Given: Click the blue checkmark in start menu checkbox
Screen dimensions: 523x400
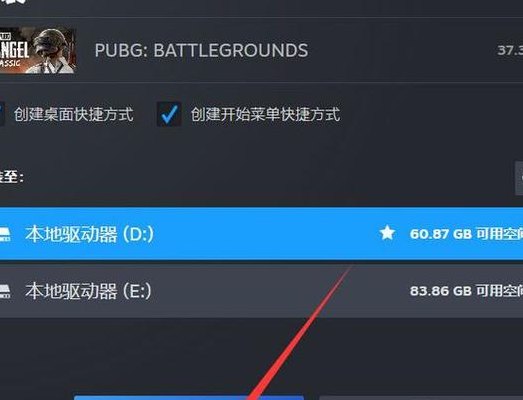Looking at the screenshot, I should [x=169, y=114].
